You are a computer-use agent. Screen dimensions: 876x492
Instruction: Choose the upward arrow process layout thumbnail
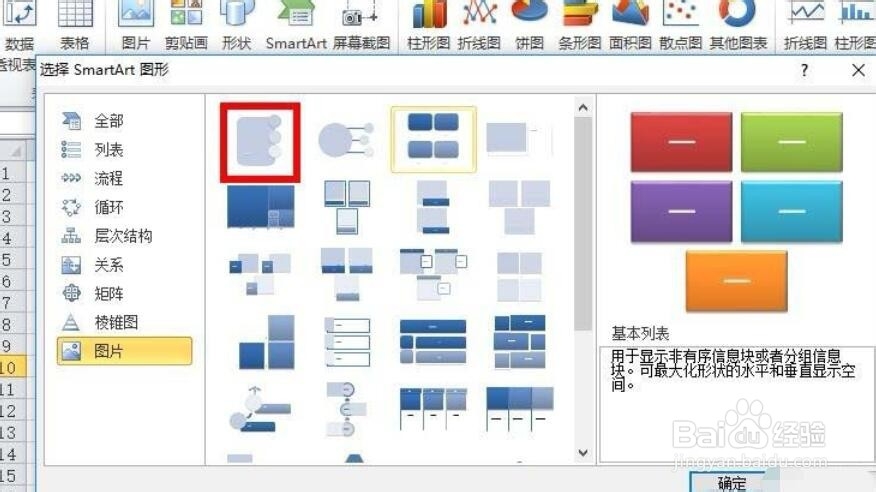click(259, 409)
